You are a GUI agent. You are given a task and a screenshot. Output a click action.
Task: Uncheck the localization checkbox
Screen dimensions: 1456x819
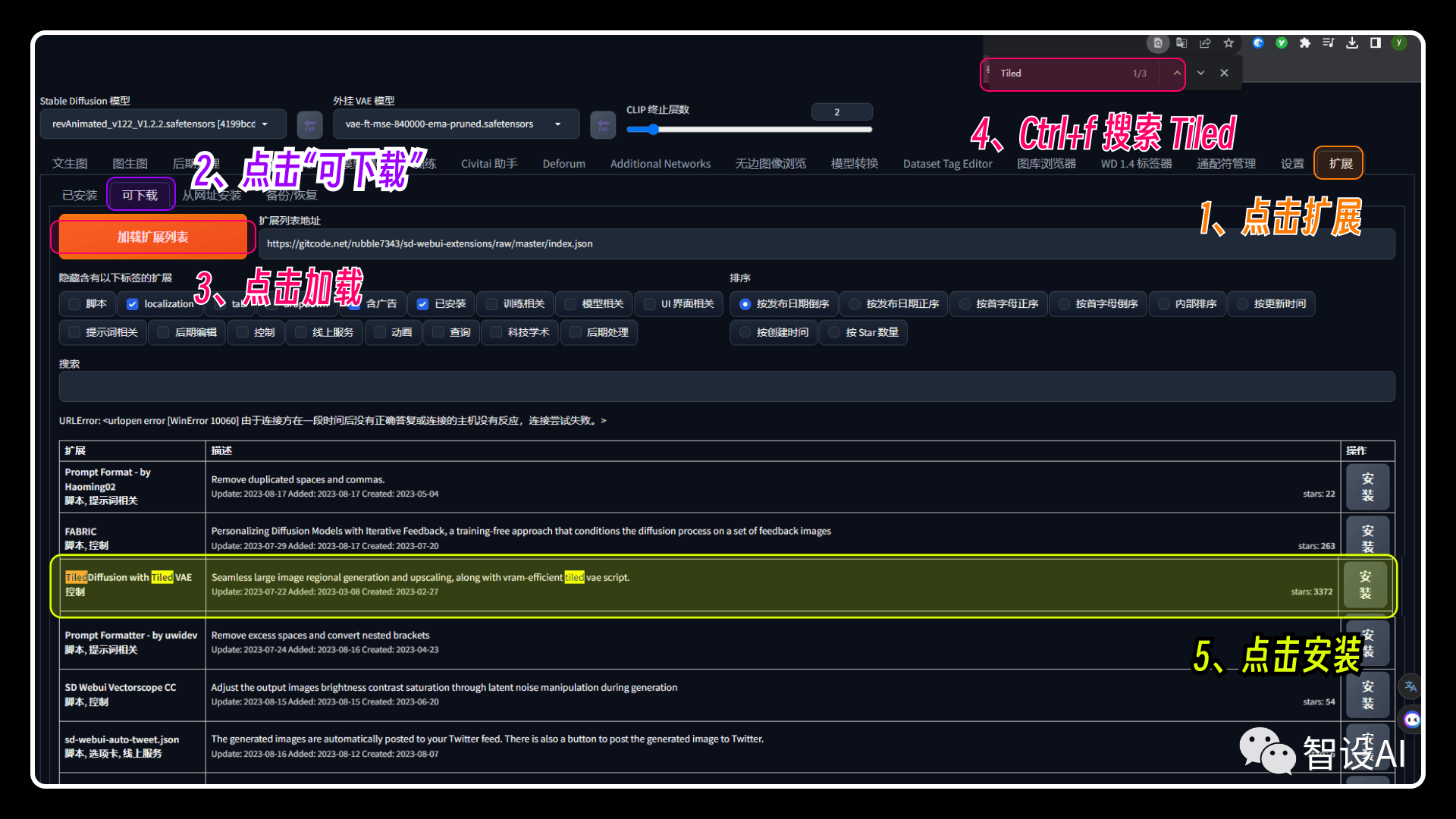[133, 304]
